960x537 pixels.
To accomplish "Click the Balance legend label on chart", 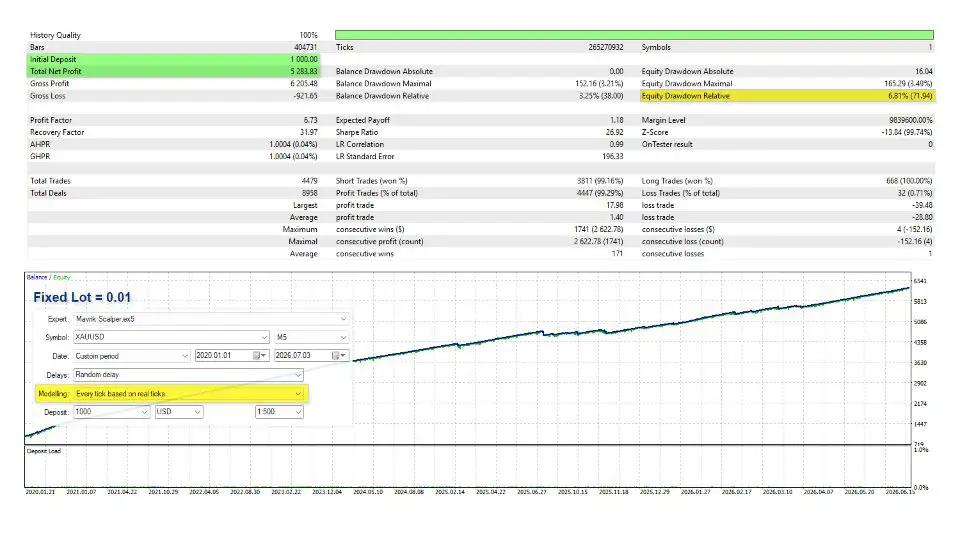I will point(37,277).
